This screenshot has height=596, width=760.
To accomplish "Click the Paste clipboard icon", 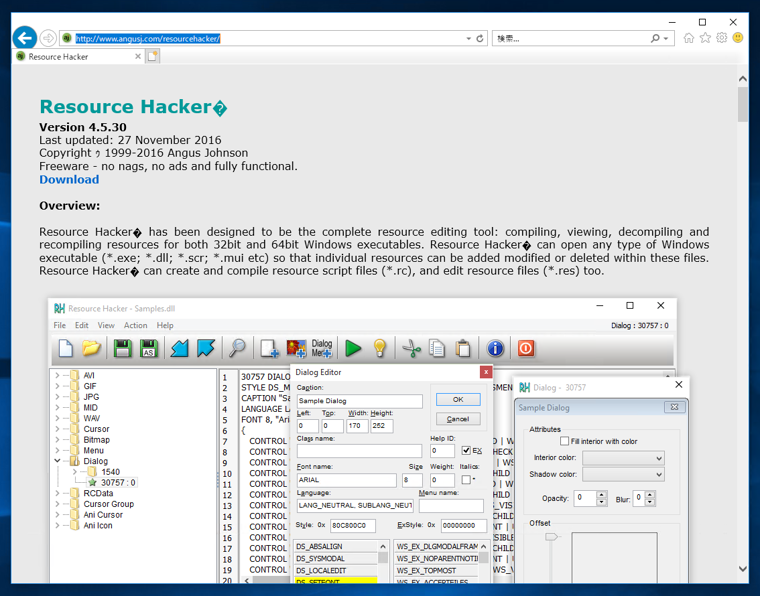I will pyautogui.click(x=463, y=348).
